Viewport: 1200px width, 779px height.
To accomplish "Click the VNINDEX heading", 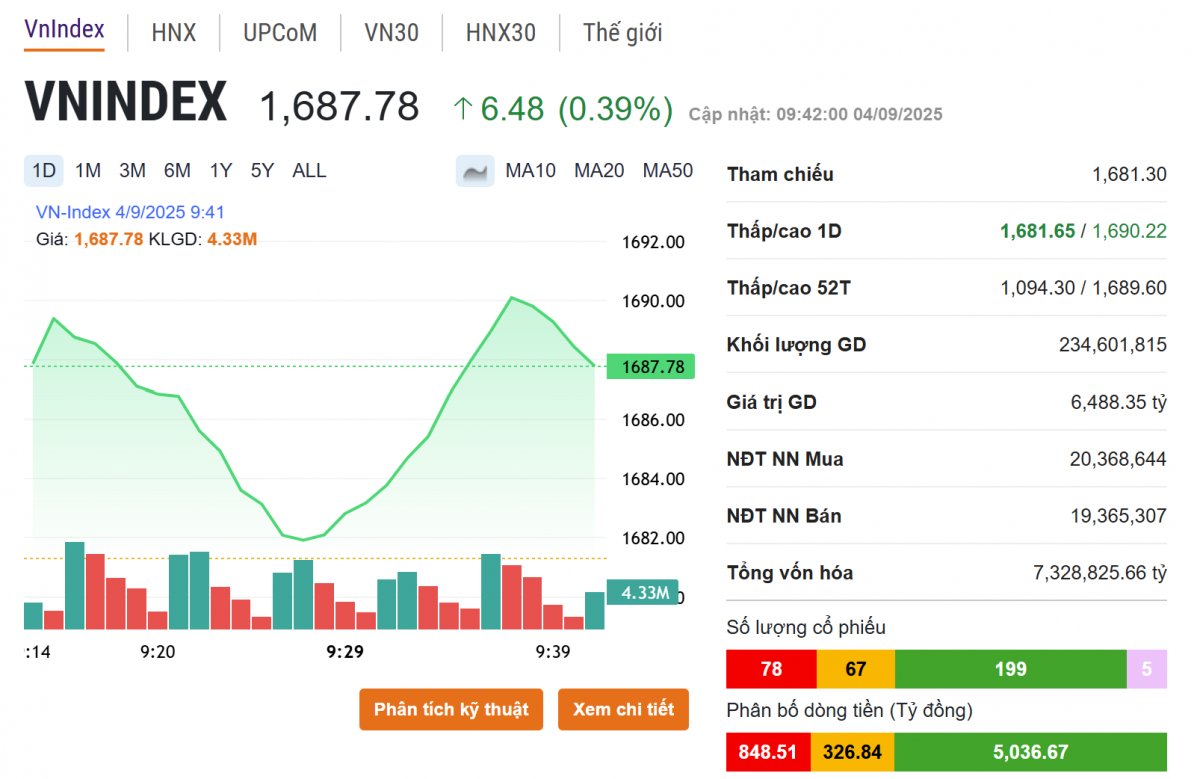I will [x=126, y=103].
